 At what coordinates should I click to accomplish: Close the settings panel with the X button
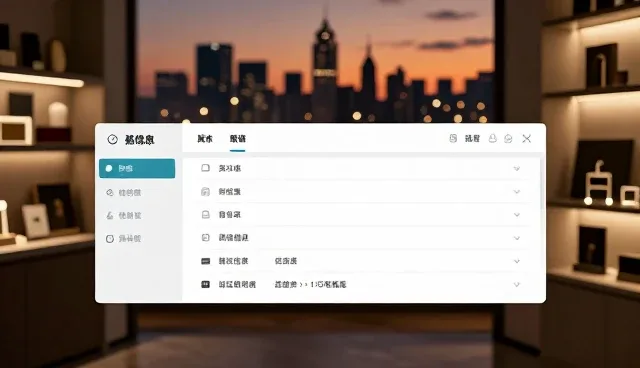[x=527, y=139]
